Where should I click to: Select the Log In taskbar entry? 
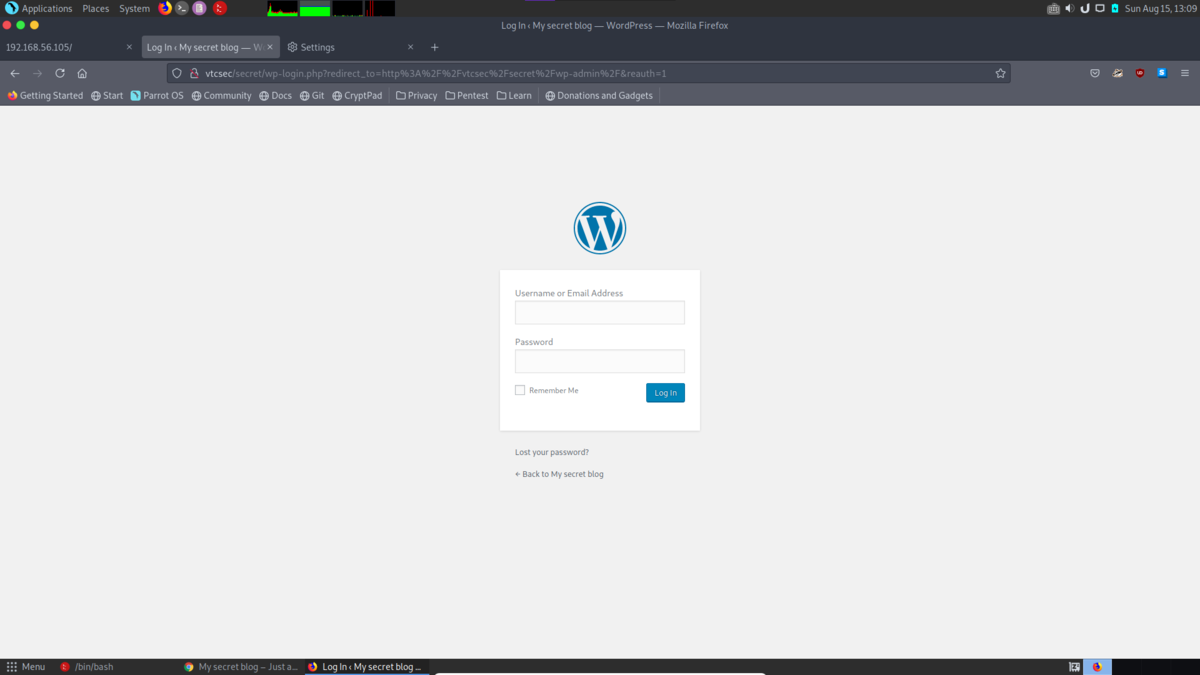pyautogui.click(x=365, y=667)
